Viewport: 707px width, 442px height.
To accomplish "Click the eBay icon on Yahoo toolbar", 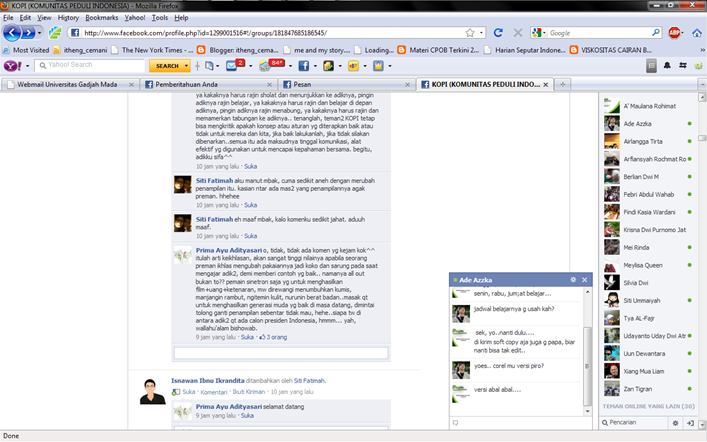I will pos(354,66).
